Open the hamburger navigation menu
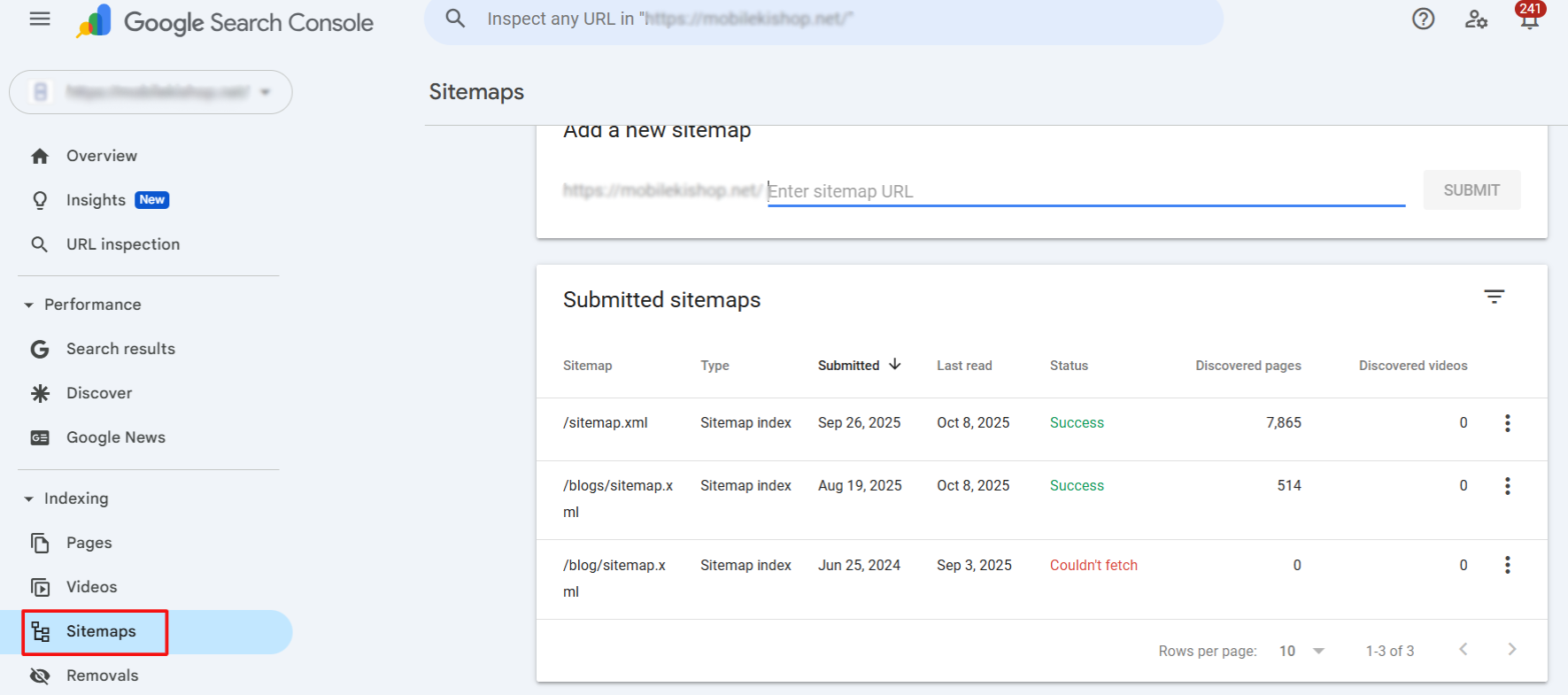Screen dimensions: 1568x695 40,19
